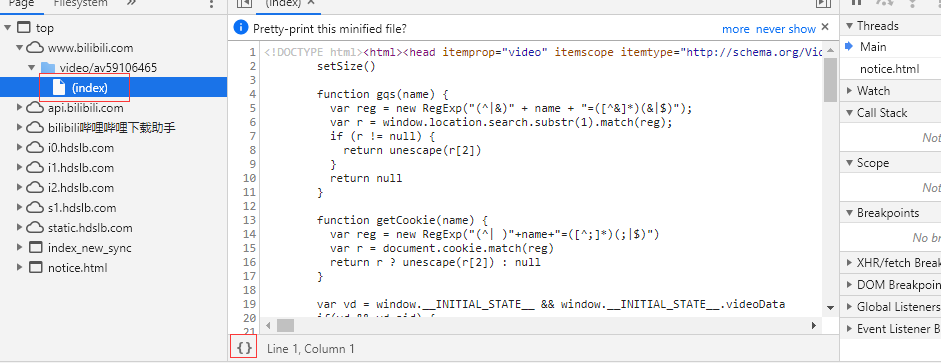Dismiss the pretty-print info bar
This screenshot has width=941, height=363.
[825, 27]
